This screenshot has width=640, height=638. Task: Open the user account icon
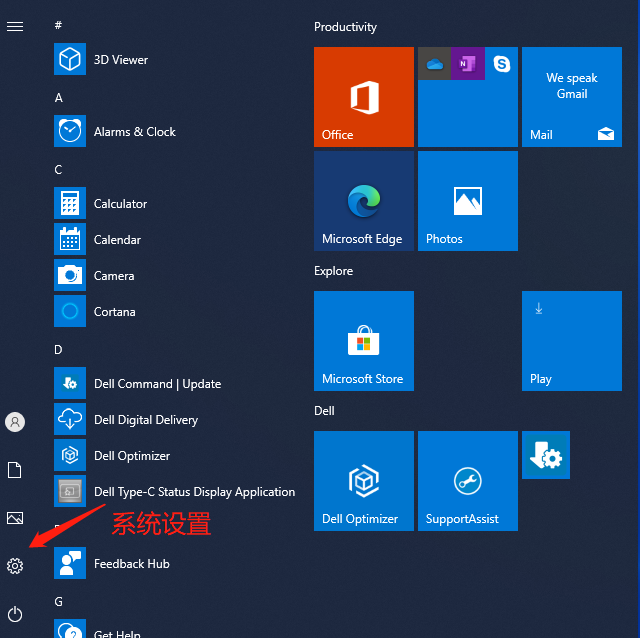coord(15,422)
